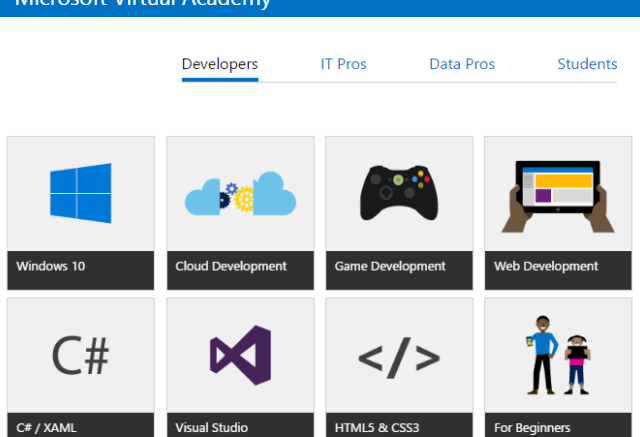
Task: Click the </> code brackets icon
Action: 399,357
